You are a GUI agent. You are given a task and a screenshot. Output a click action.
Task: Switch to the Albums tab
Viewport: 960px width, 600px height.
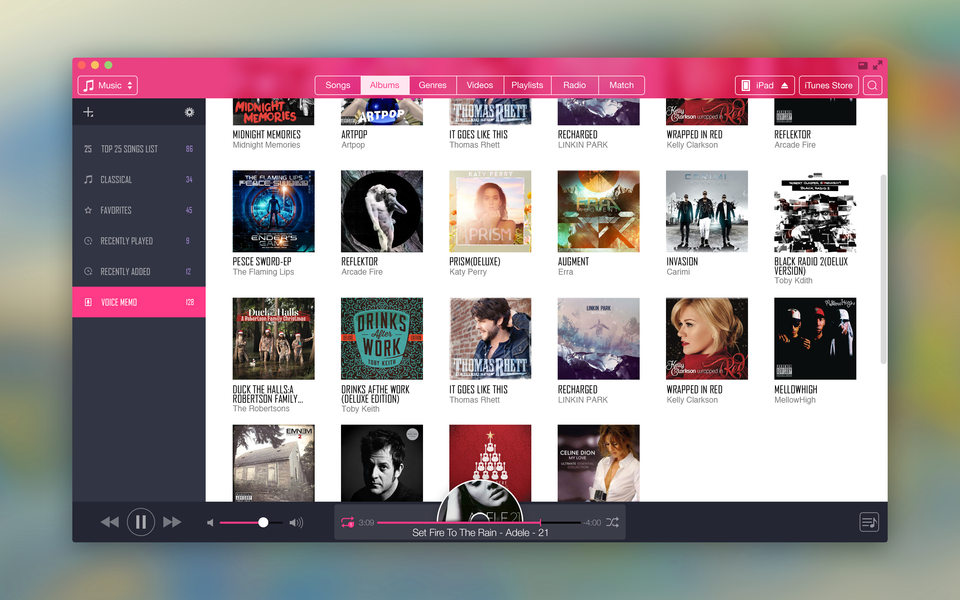384,85
